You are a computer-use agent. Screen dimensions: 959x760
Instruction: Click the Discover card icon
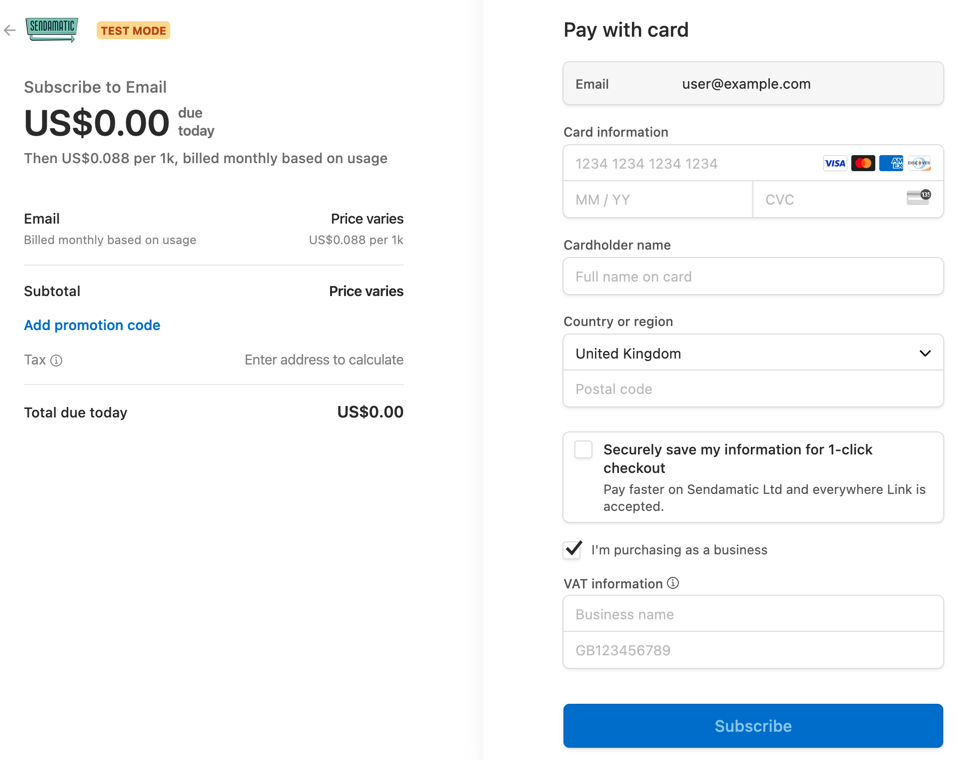(x=918, y=163)
